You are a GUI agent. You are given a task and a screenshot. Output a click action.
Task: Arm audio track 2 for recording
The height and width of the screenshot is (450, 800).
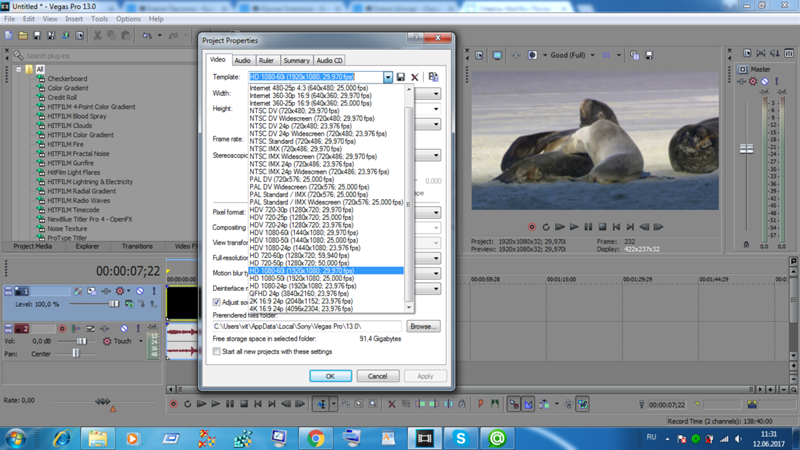coord(62,329)
